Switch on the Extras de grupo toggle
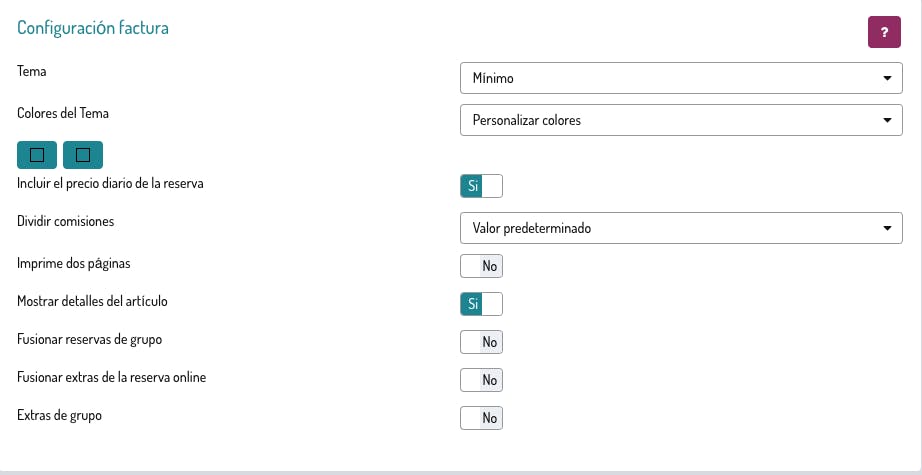 481,418
